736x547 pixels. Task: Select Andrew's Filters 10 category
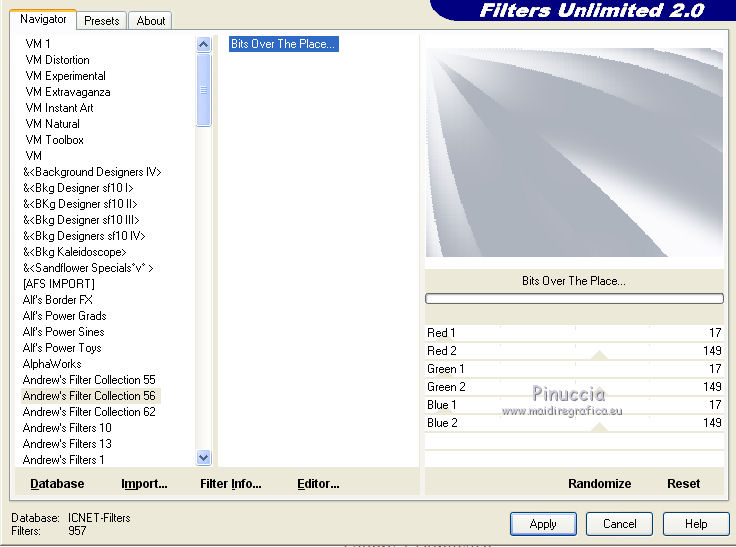point(67,427)
